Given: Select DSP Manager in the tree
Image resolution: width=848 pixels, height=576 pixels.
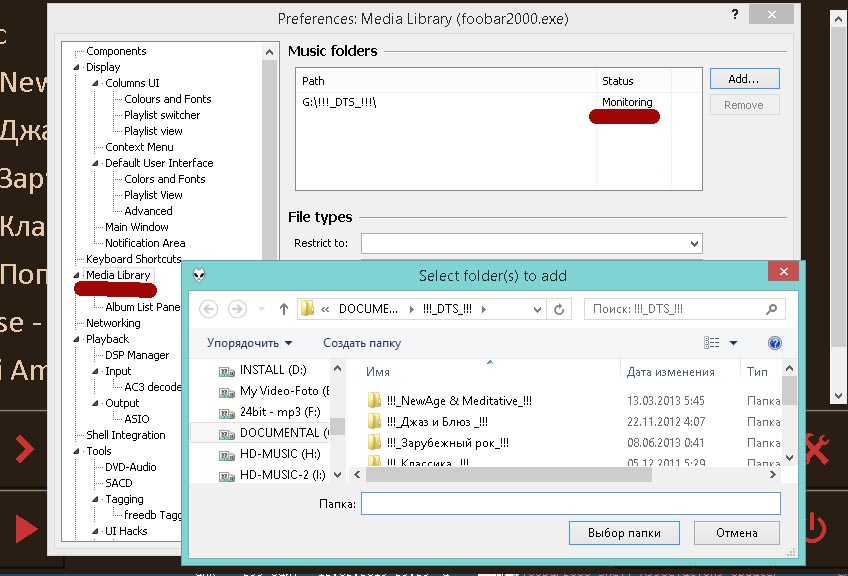Looking at the screenshot, I should (137, 355).
